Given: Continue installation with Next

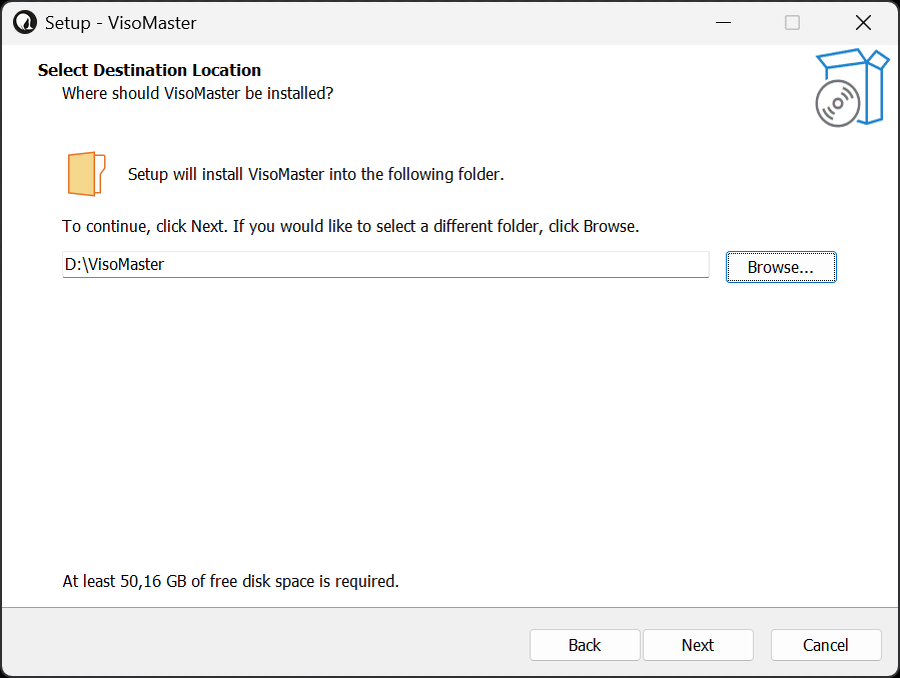Looking at the screenshot, I should tap(697, 645).
